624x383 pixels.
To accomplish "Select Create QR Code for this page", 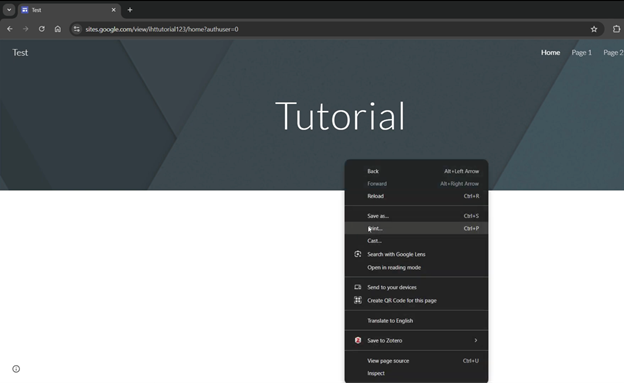I will (416, 300).
